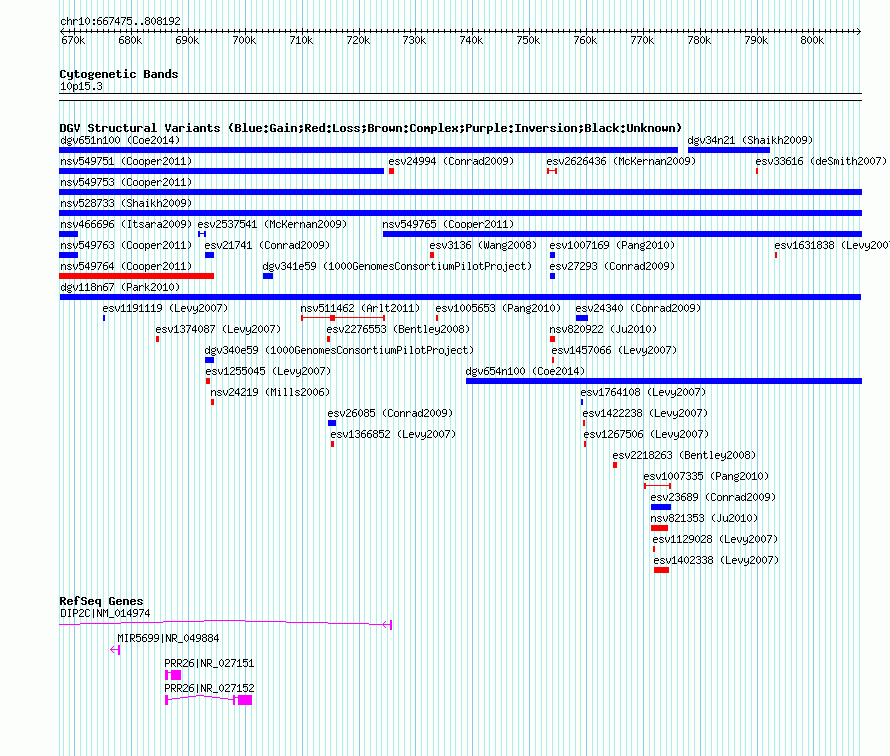Click the chr10:667475..808192 coordinates label
This screenshot has height=756, width=890.
point(120,21)
